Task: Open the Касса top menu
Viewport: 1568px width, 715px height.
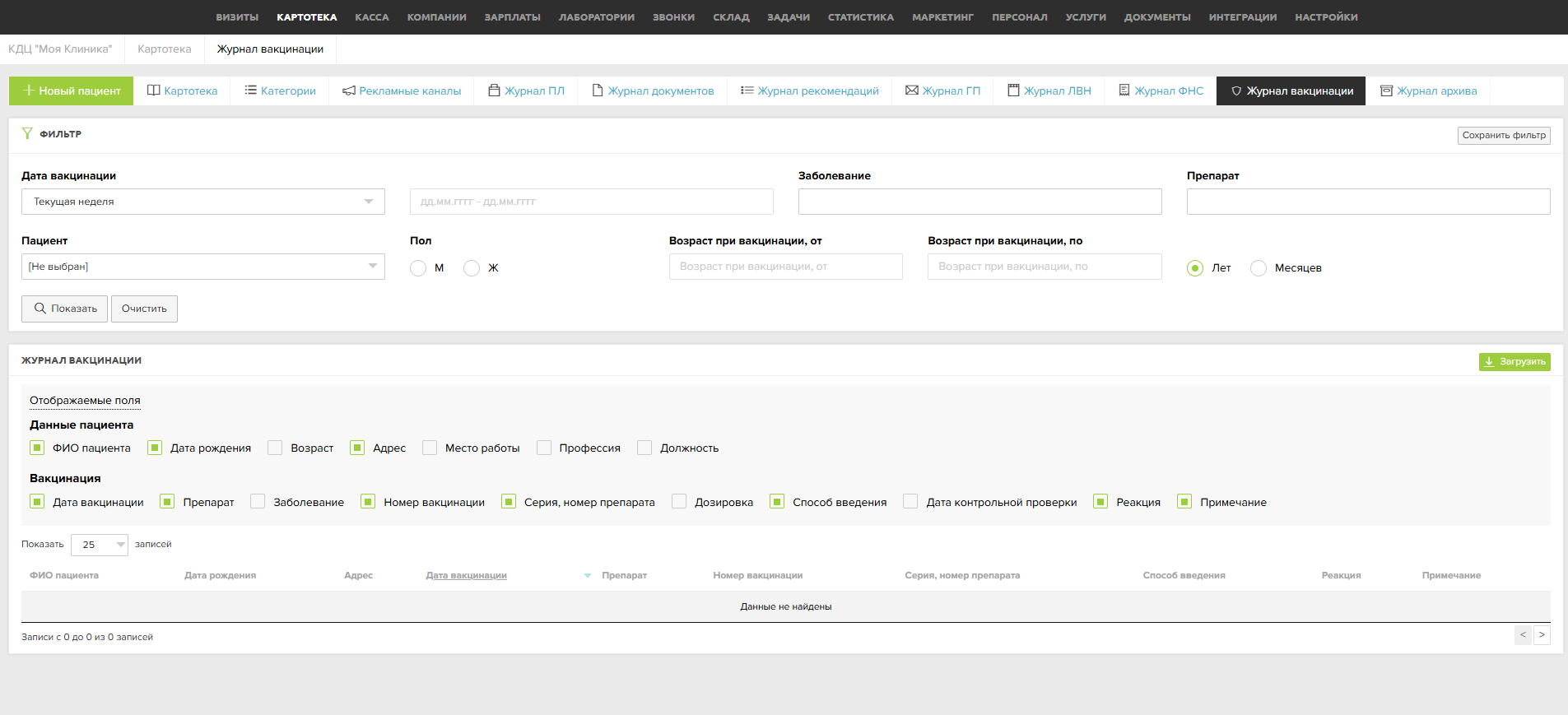Action: [372, 17]
